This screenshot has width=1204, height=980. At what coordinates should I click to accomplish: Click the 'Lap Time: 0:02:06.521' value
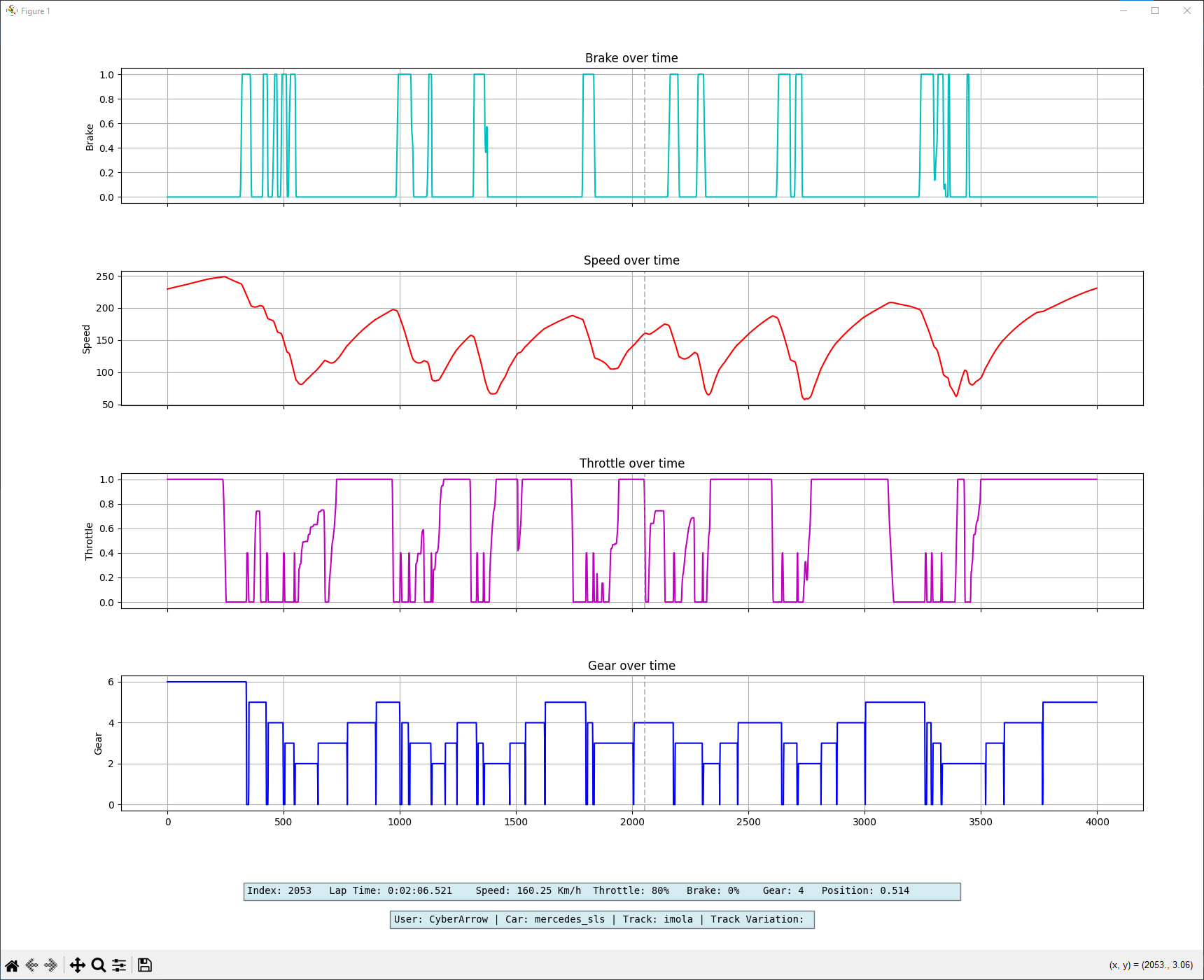pyautogui.click(x=391, y=891)
